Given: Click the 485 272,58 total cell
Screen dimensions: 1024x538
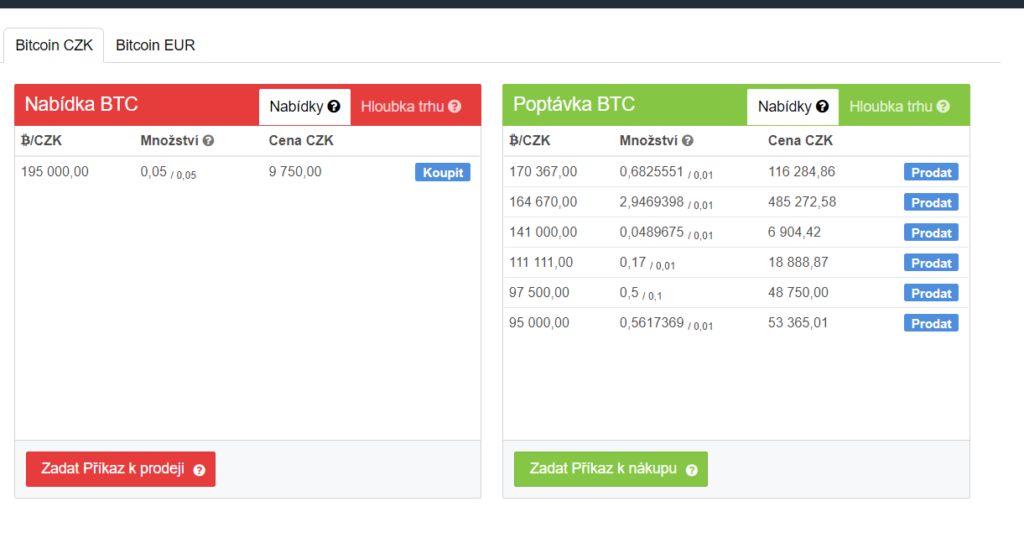Looking at the screenshot, I should click(x=802, y=202).
